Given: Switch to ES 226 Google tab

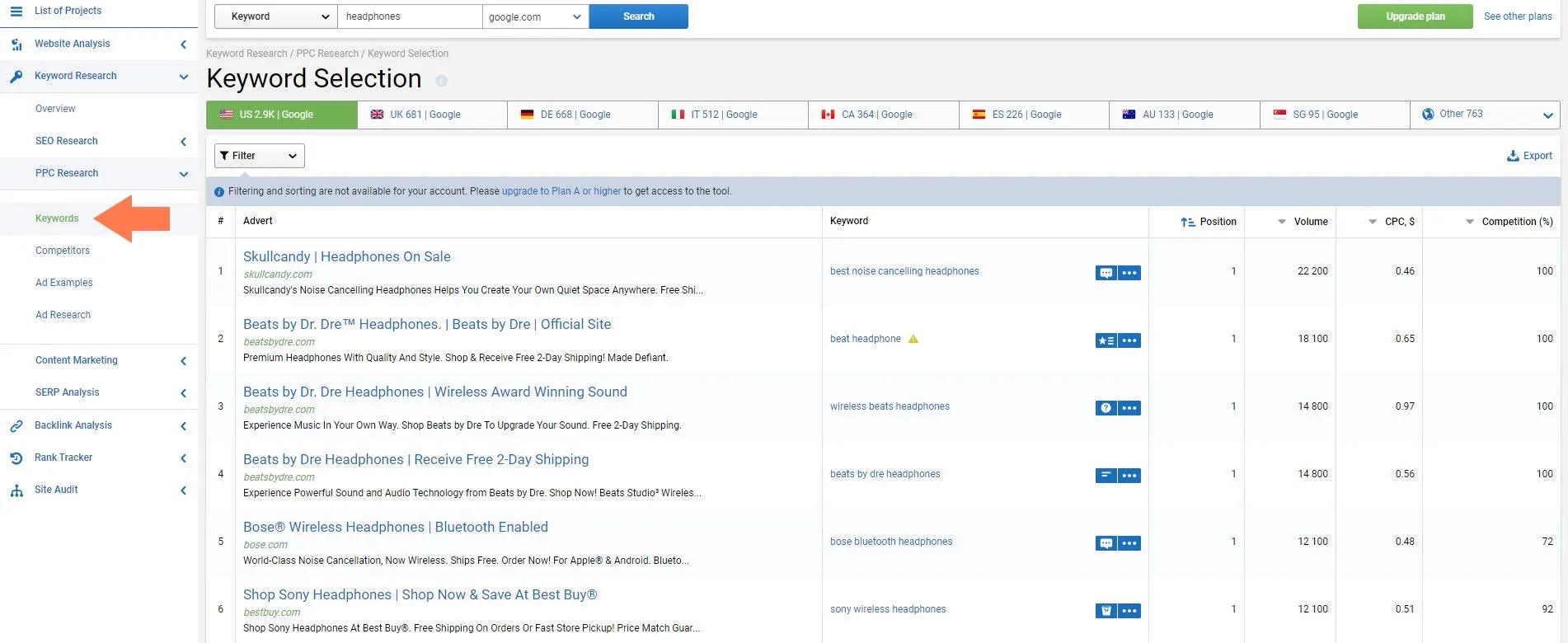Looking at the screenshot, I should (x=1035, y=115).
